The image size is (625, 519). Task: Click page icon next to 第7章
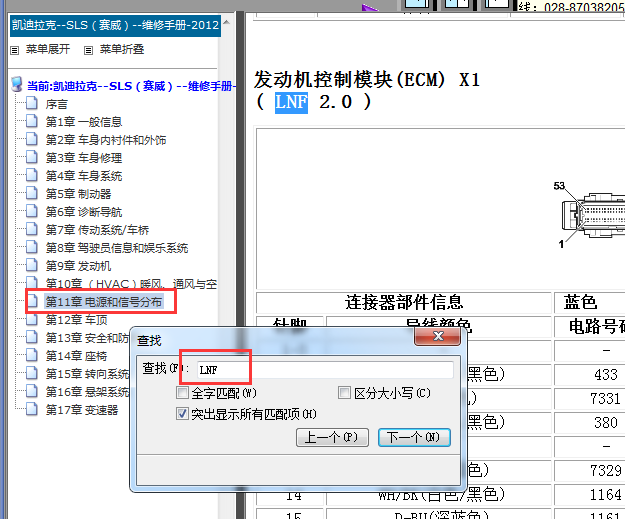(x=32, y=229)
